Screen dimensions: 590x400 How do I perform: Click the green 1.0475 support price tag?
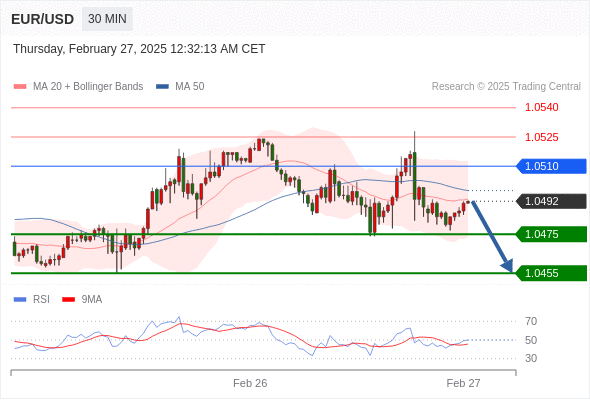coord(551,234)
